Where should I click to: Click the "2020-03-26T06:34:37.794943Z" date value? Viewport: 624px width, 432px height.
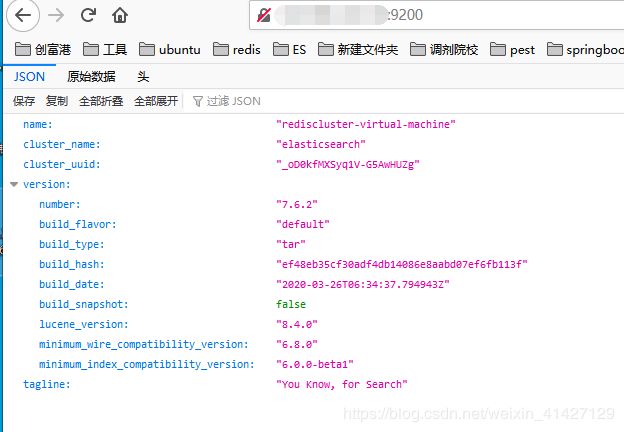(x=363, y=284)
